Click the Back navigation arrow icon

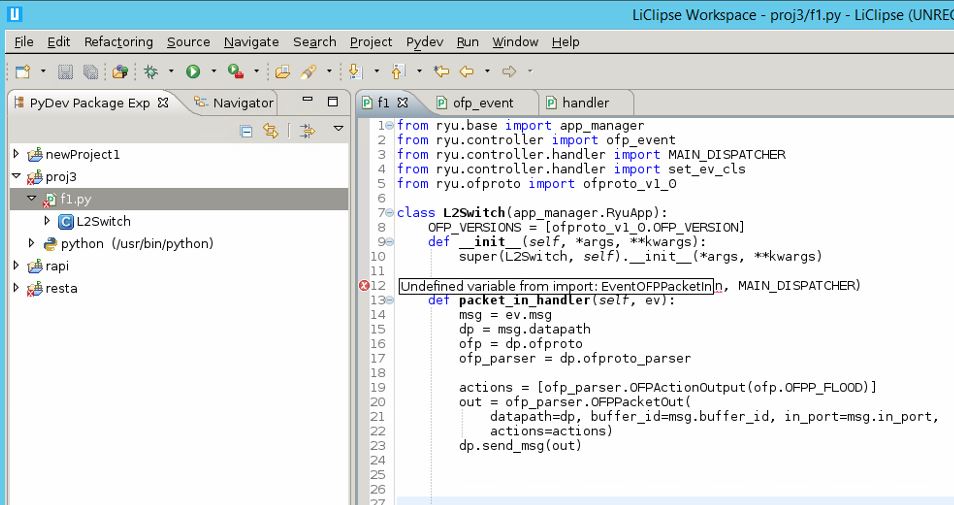click(467, 72)
